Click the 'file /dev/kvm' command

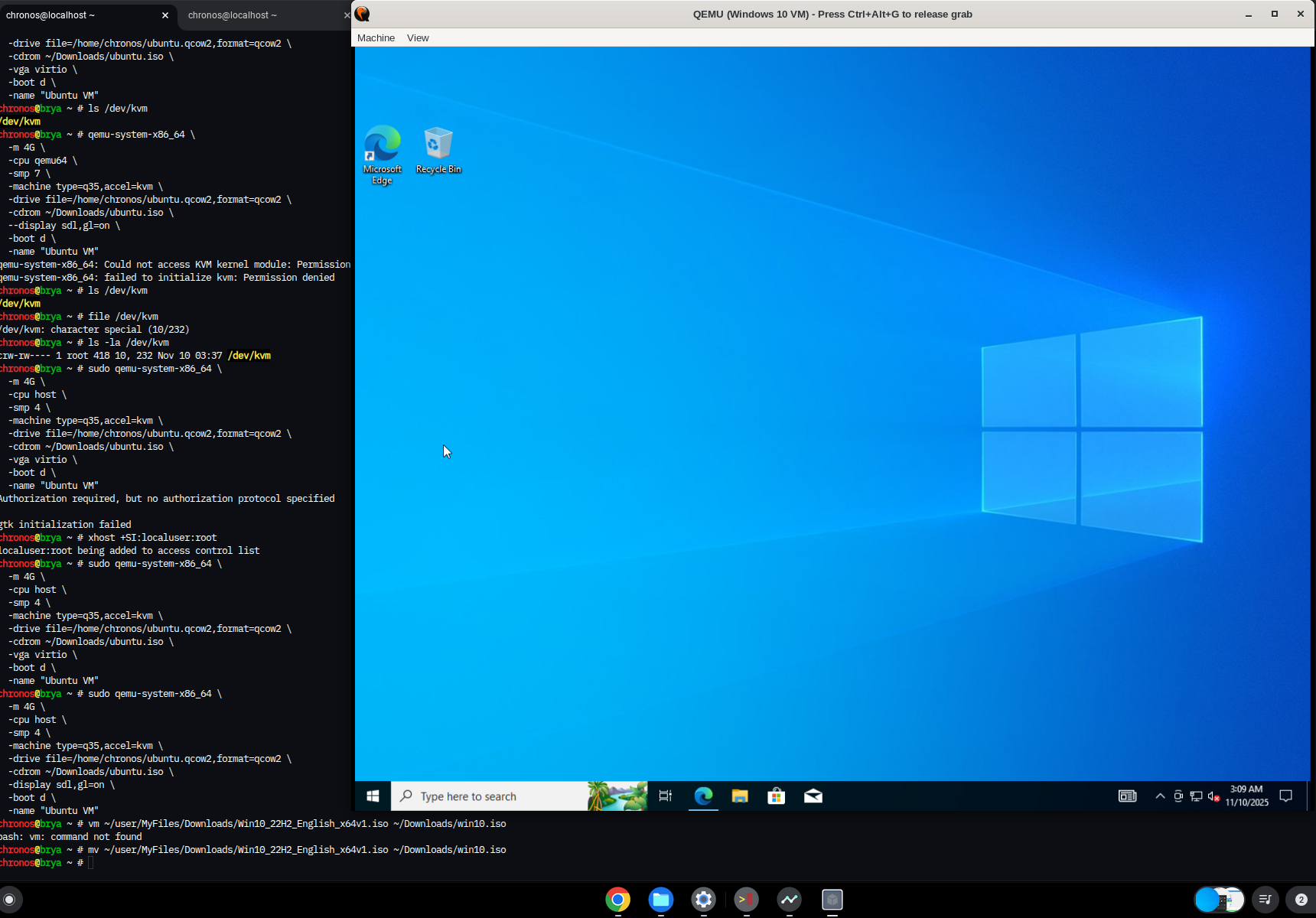coord(123,317)
